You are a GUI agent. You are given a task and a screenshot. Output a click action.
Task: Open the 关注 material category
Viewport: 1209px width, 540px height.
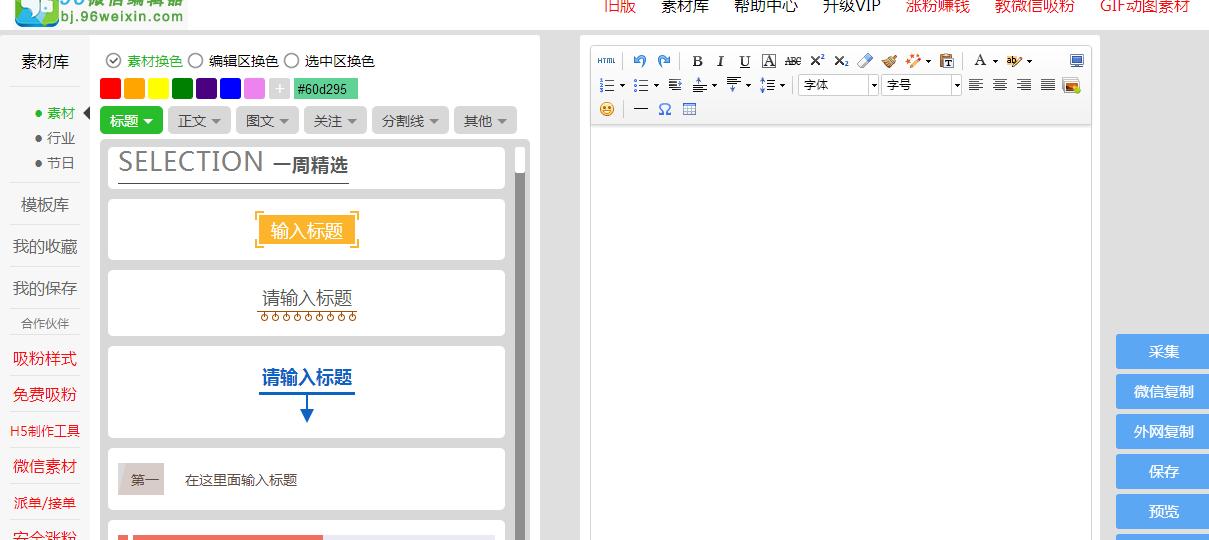(335, 120)
